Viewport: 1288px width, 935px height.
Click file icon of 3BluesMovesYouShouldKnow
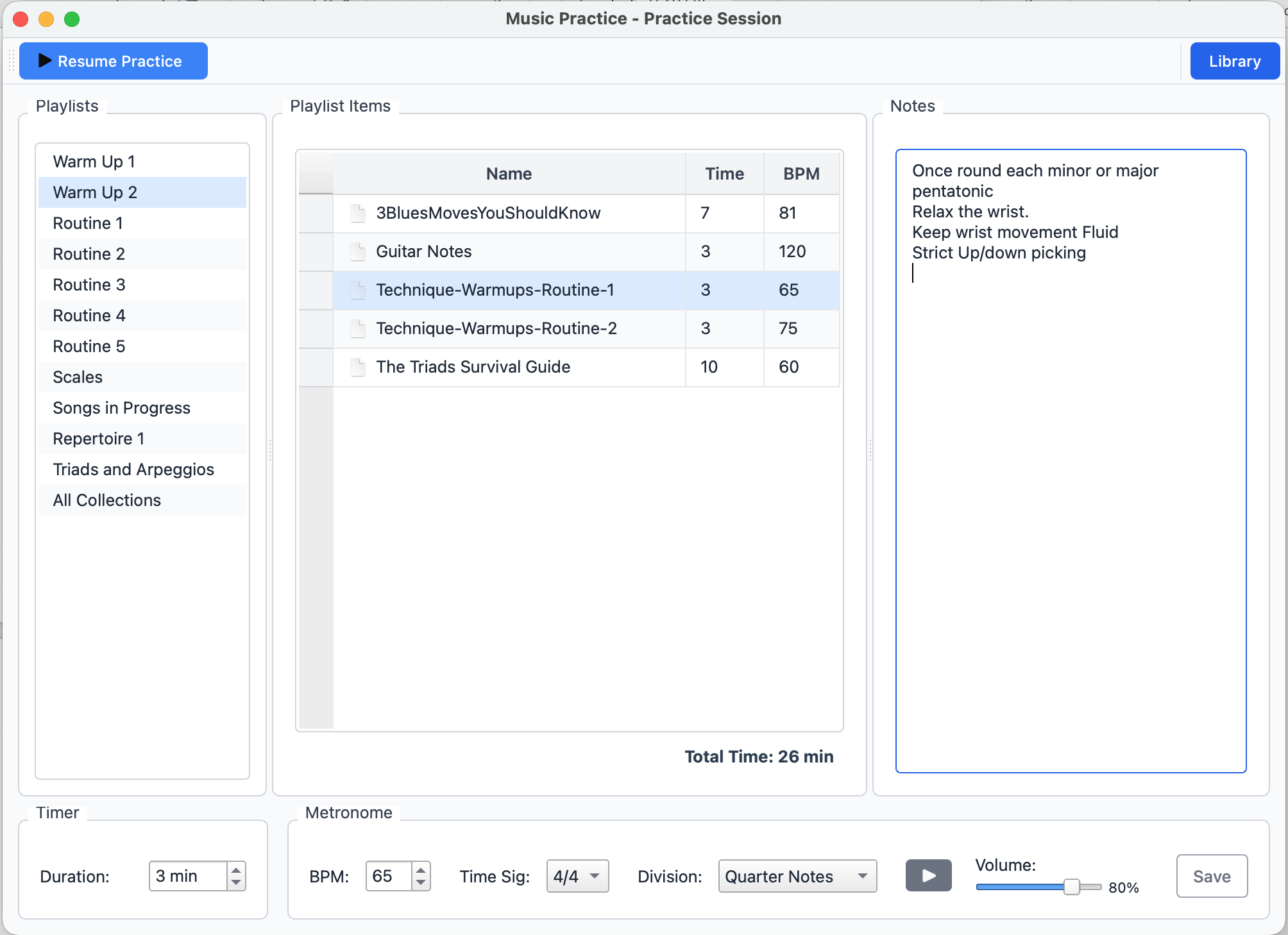coord(358,213)
